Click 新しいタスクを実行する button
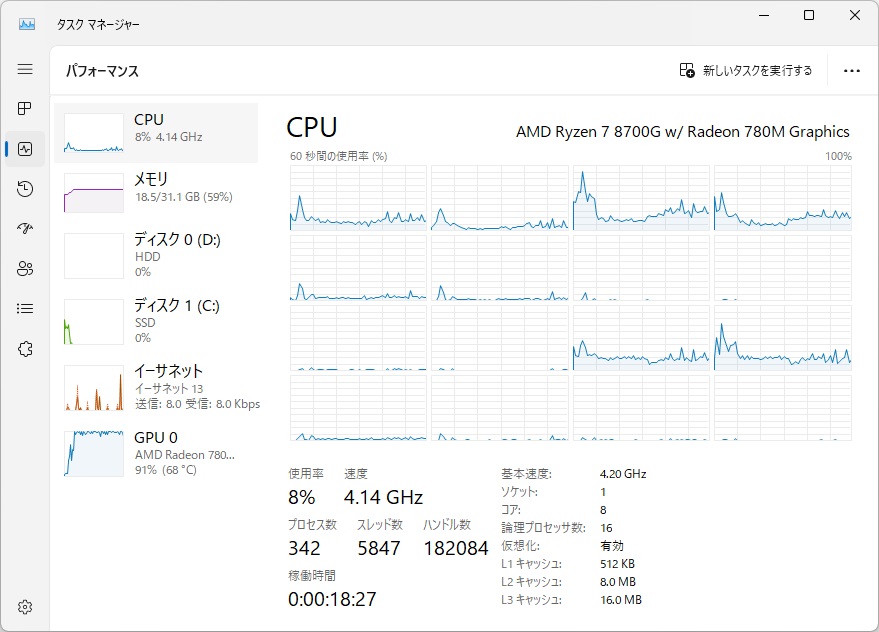This screenshot has height=632, width=879. (x=746, y=71)
